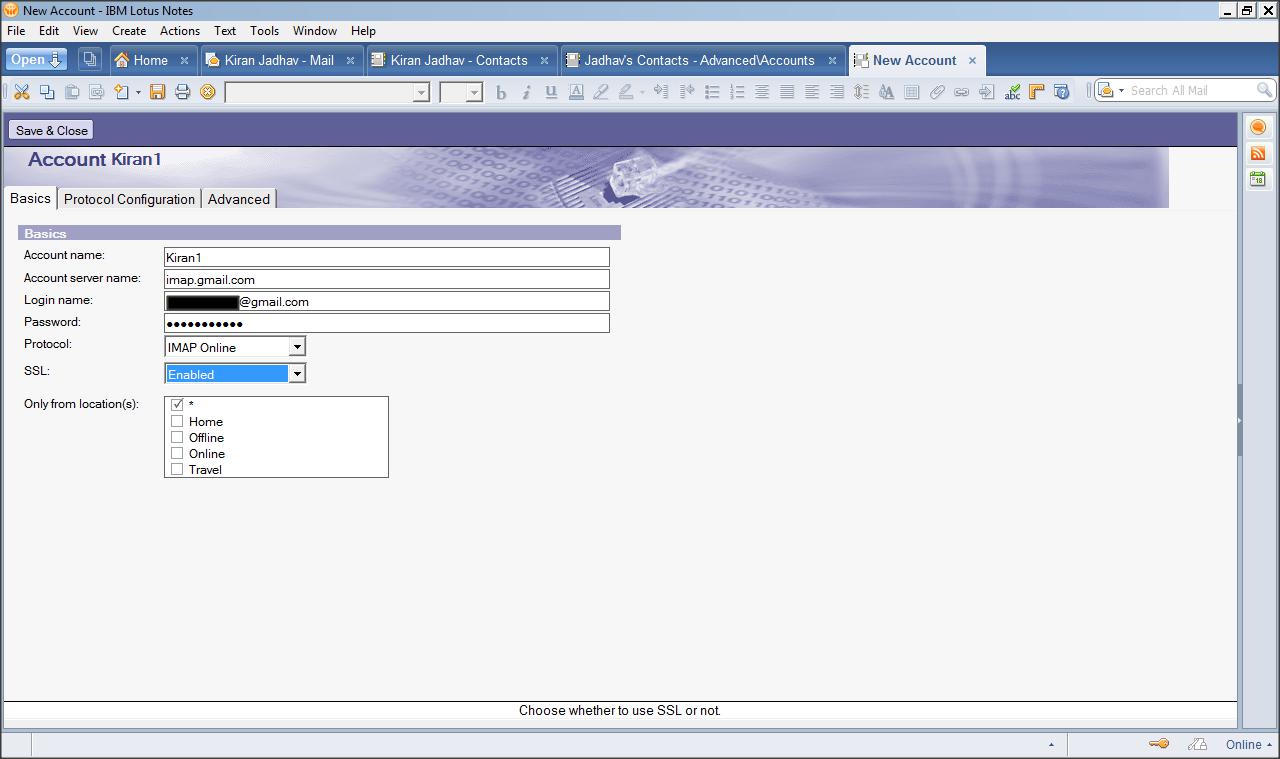This screenshot has height=759, width=1280.
Task: Click the center align paragraph icon
Action: pos(762,92)
